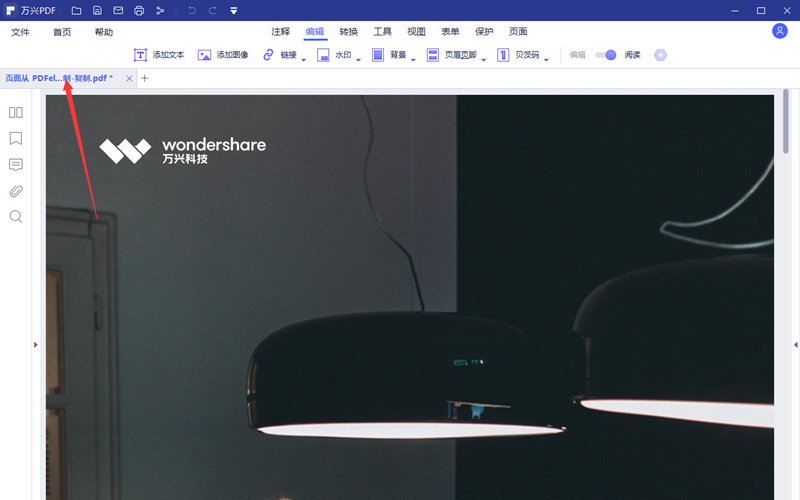
Task: Close the 页面从 PDF document tab
Action: [129, 78]
